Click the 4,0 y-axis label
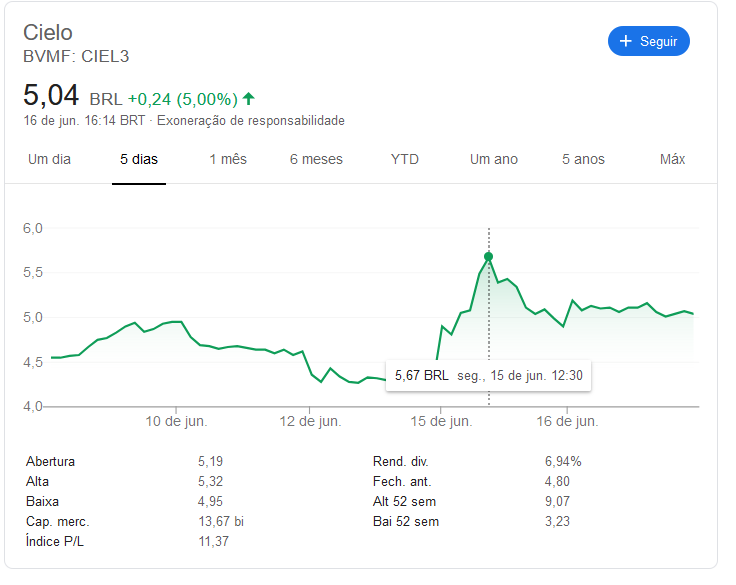This screenshot has height=585, width=736. tap(33, 406)
